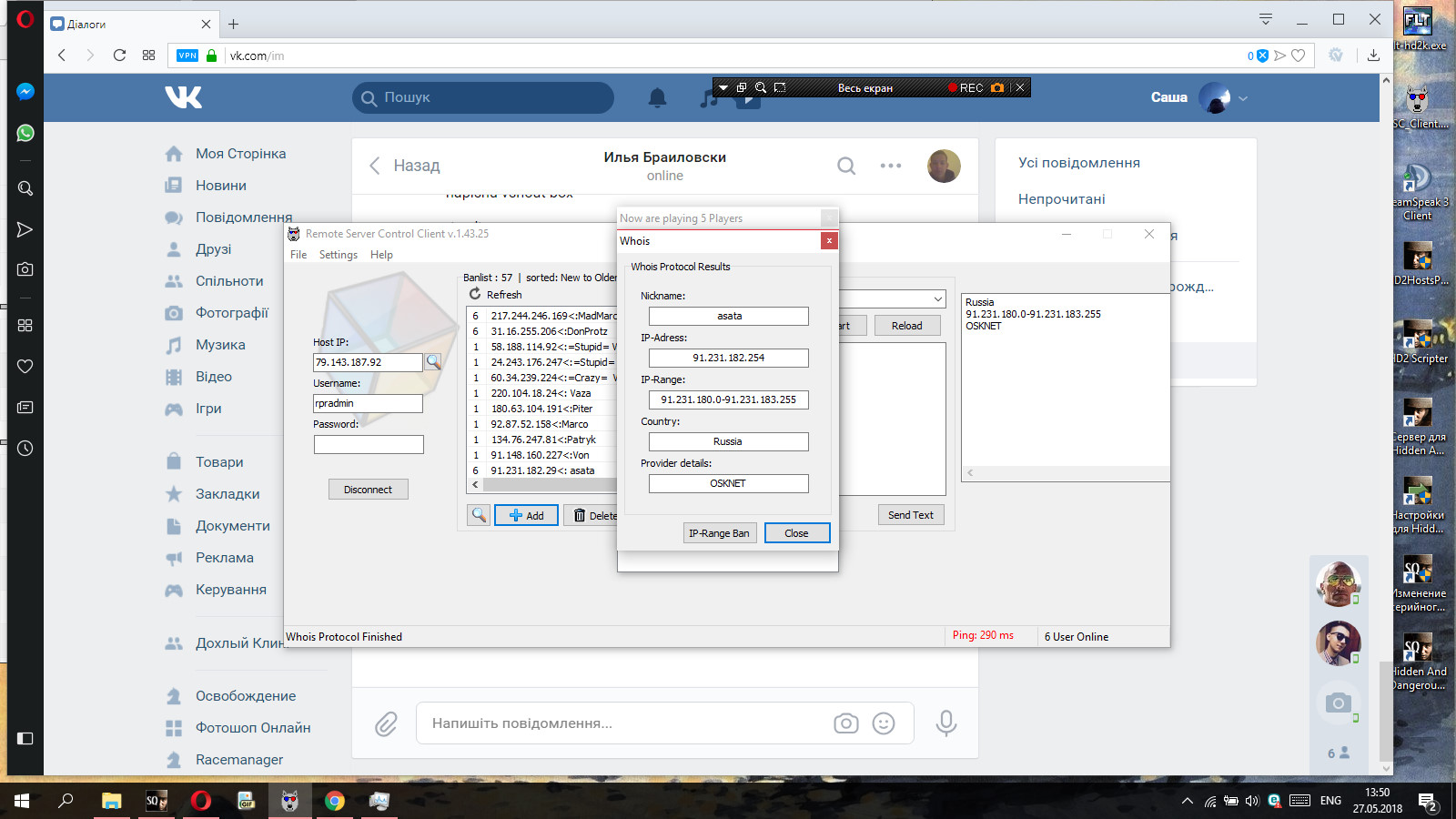The height and width of the screenshot is (819, 1456).
Task: Expand the combo box above Reload
Action: pyautogui.click(x=937, y=299)
